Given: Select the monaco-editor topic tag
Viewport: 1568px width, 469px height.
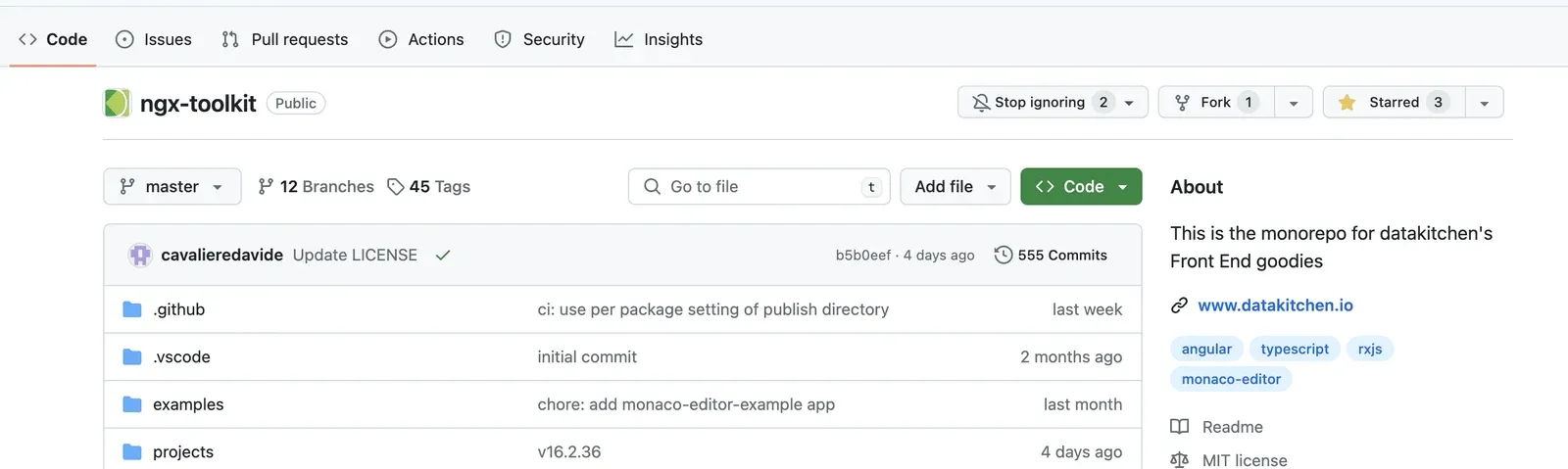Looking at the screenshot, I should click(x=1231, y=379).
